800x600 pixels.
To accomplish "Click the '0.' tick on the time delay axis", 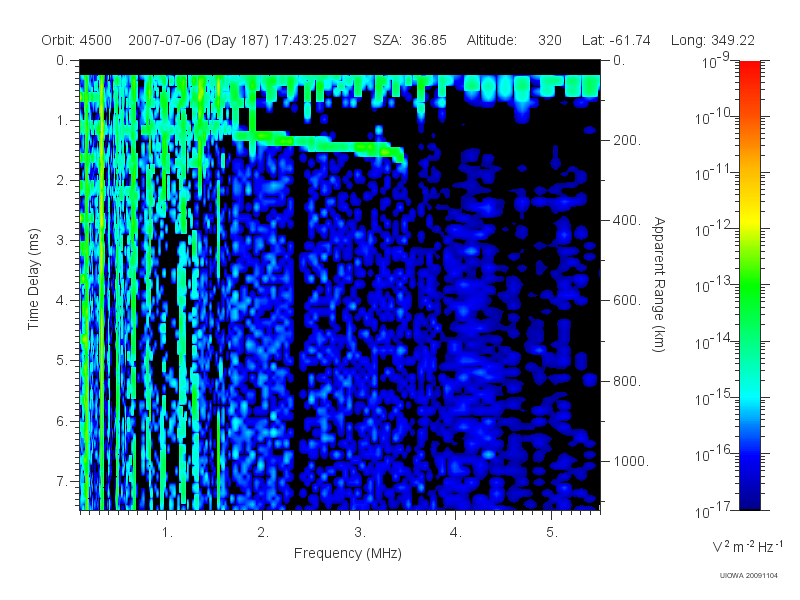I will [x=62, y=61].
